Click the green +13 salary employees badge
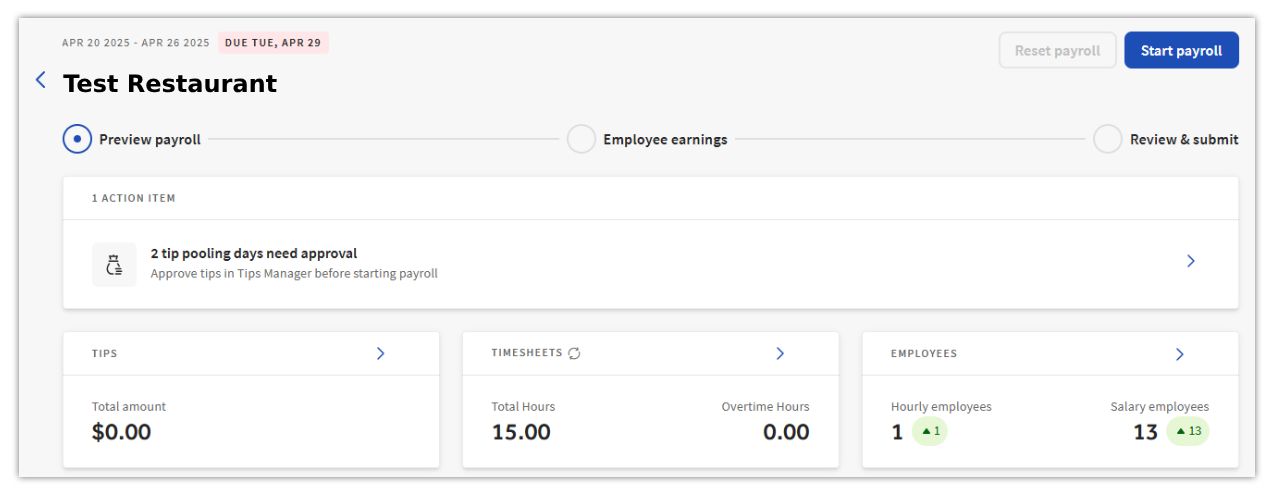The height and width of the screenshot is (495, 1272). click(x=1187, y=431)
